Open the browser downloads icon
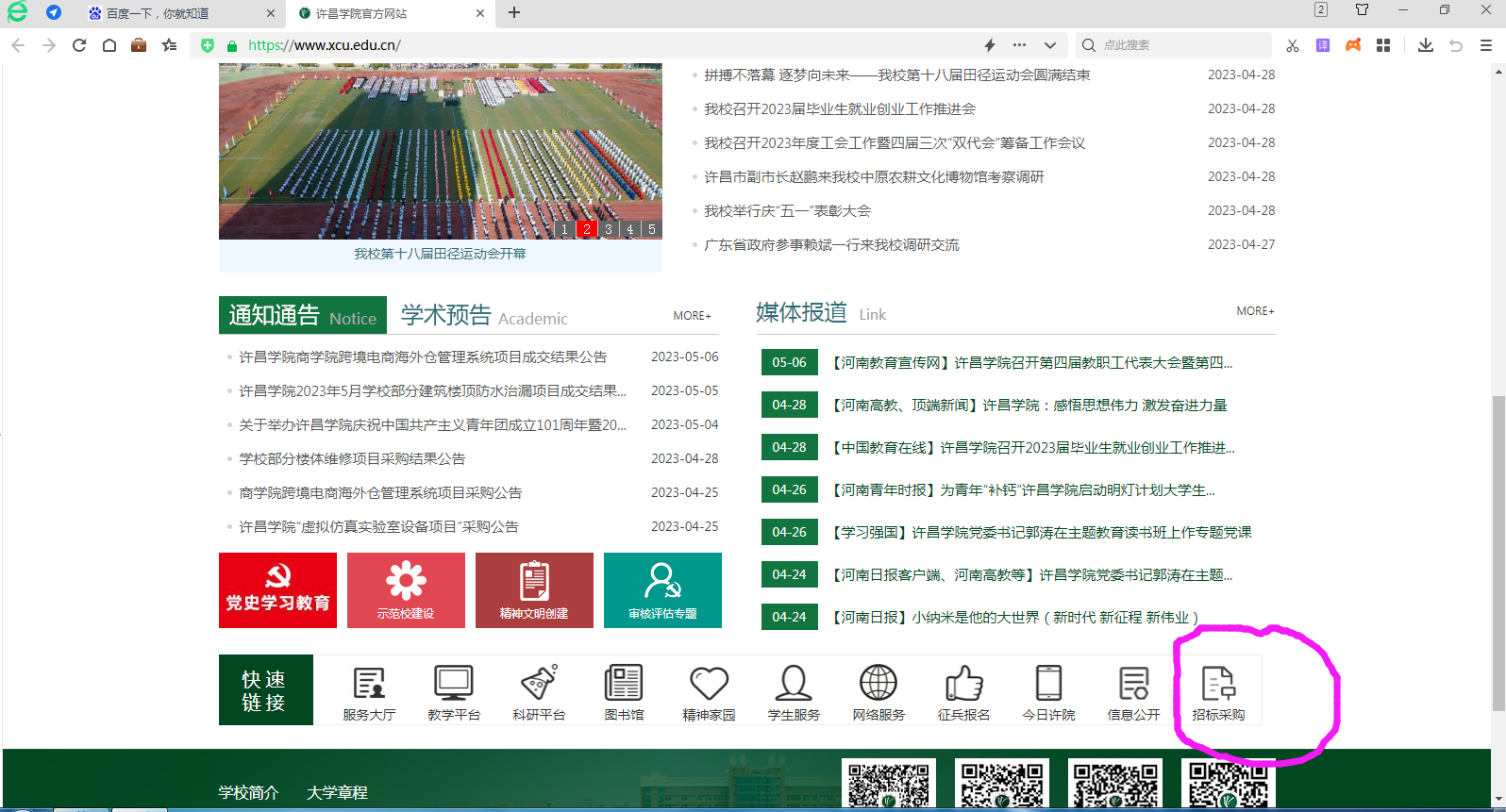Screen dimensions: 1506x812 [1425, 45]
